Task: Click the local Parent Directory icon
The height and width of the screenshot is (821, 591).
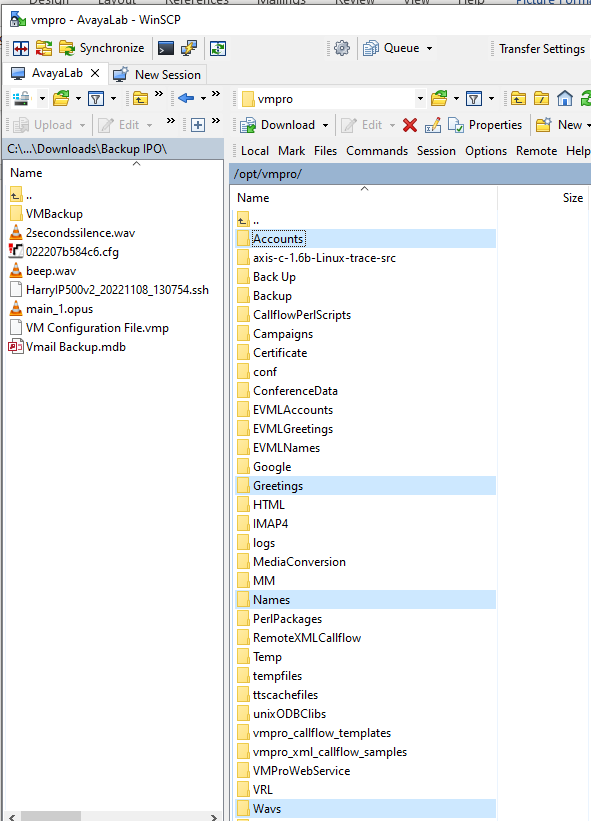Action: tap(140, 98)
